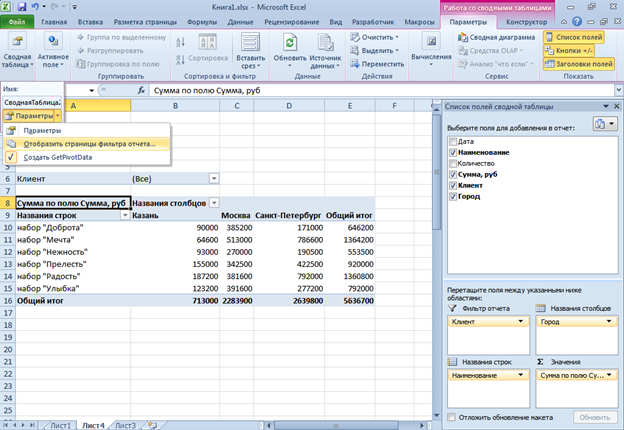624x430 pixels.
Task: Switch to the Конструктор ribbon tab
Action: click(526, 20)
